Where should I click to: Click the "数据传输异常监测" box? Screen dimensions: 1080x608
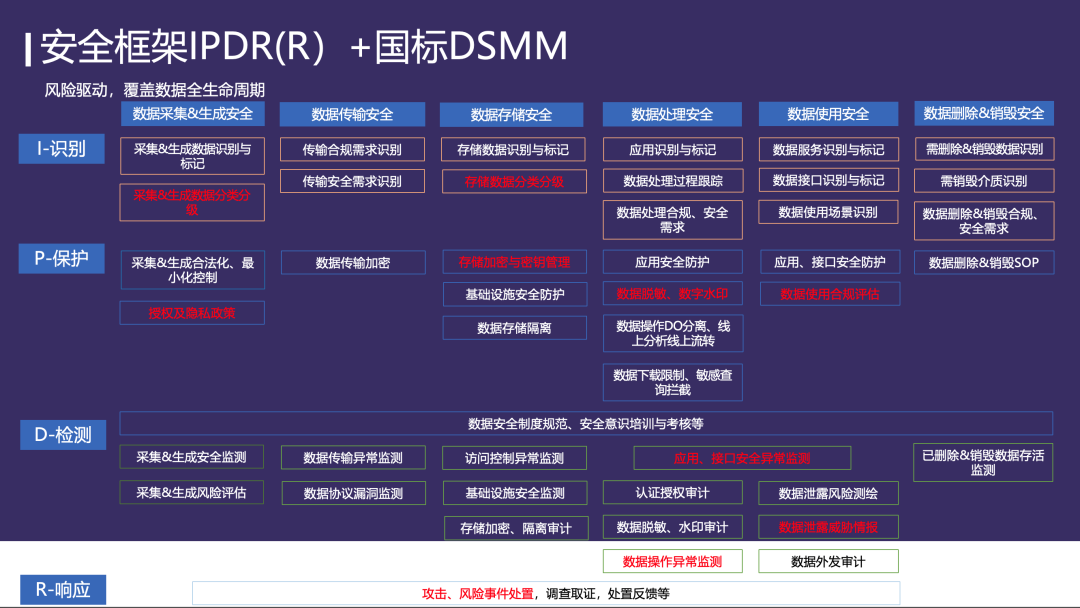(353, 457)
